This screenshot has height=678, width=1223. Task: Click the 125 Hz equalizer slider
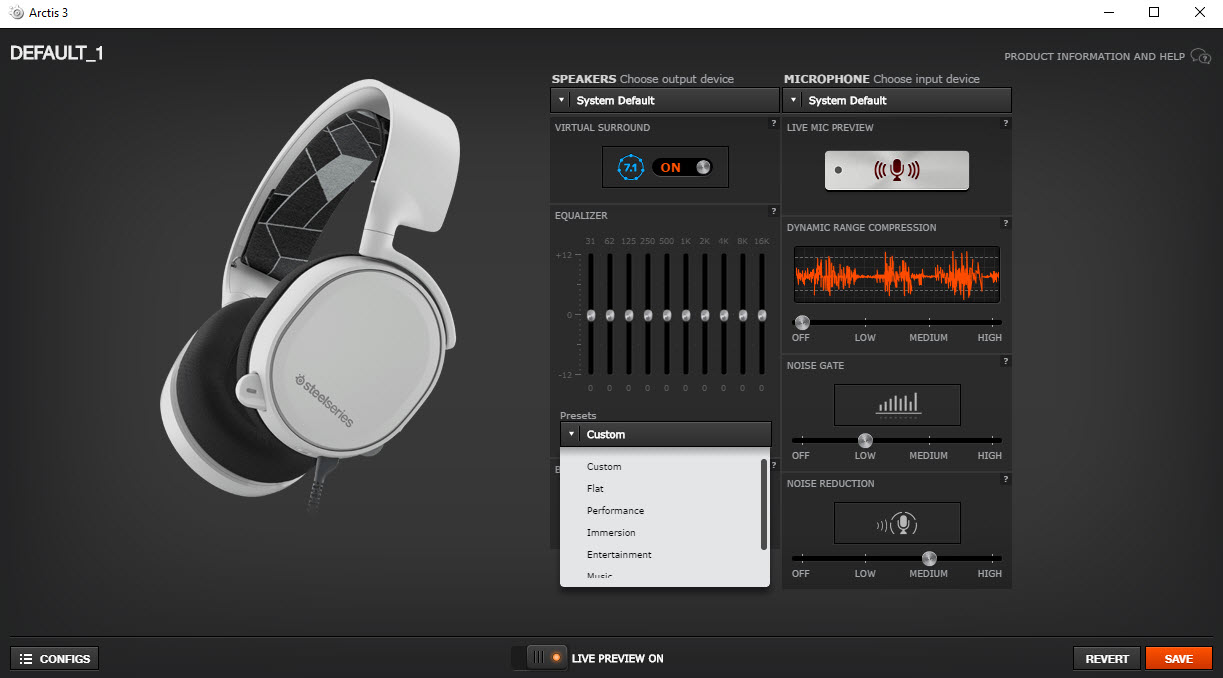629,315
